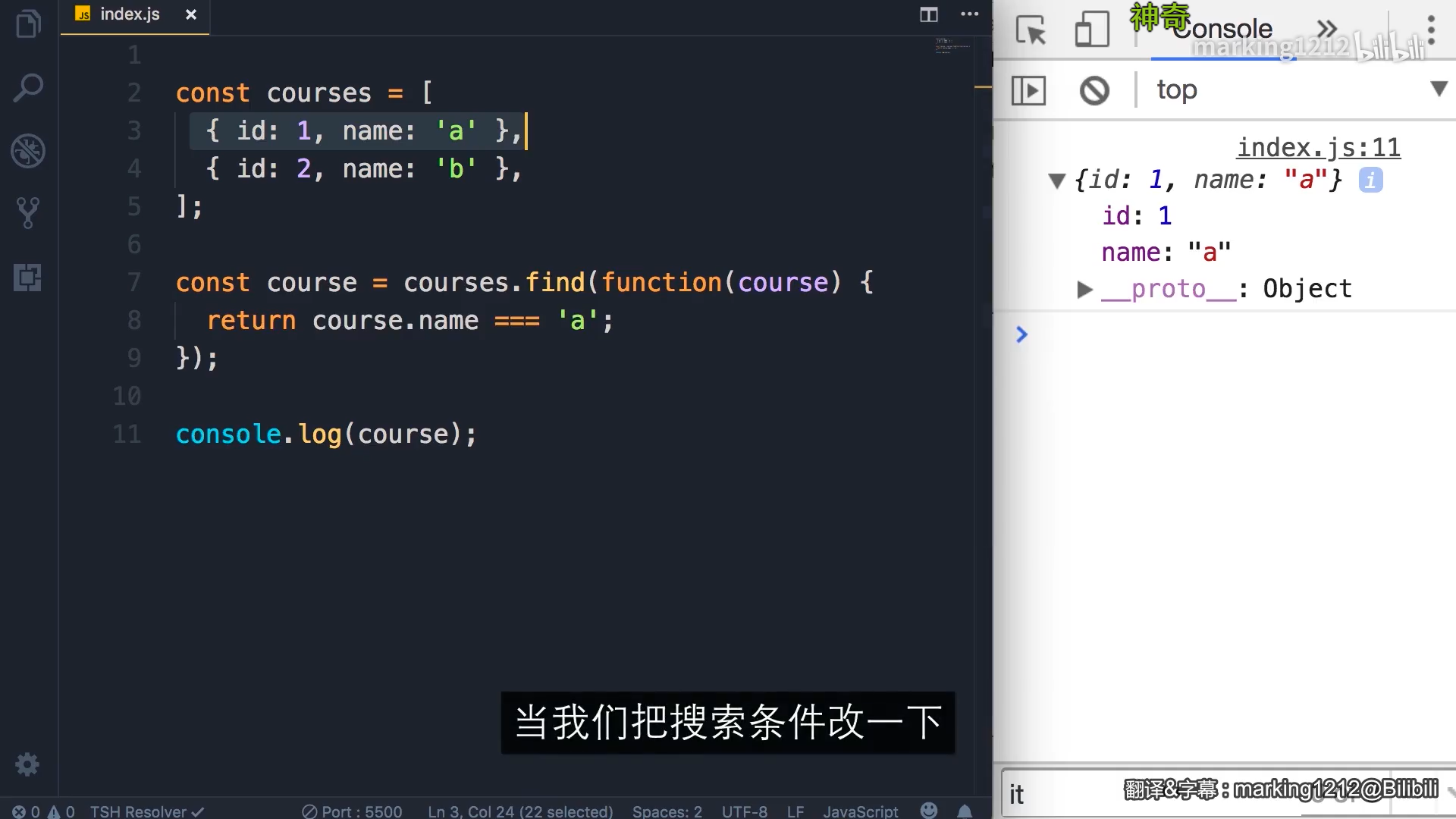Screen dimensions: 1456x819
Task: Open the top JavaScript context dropdown
Action: point(1301,89)
